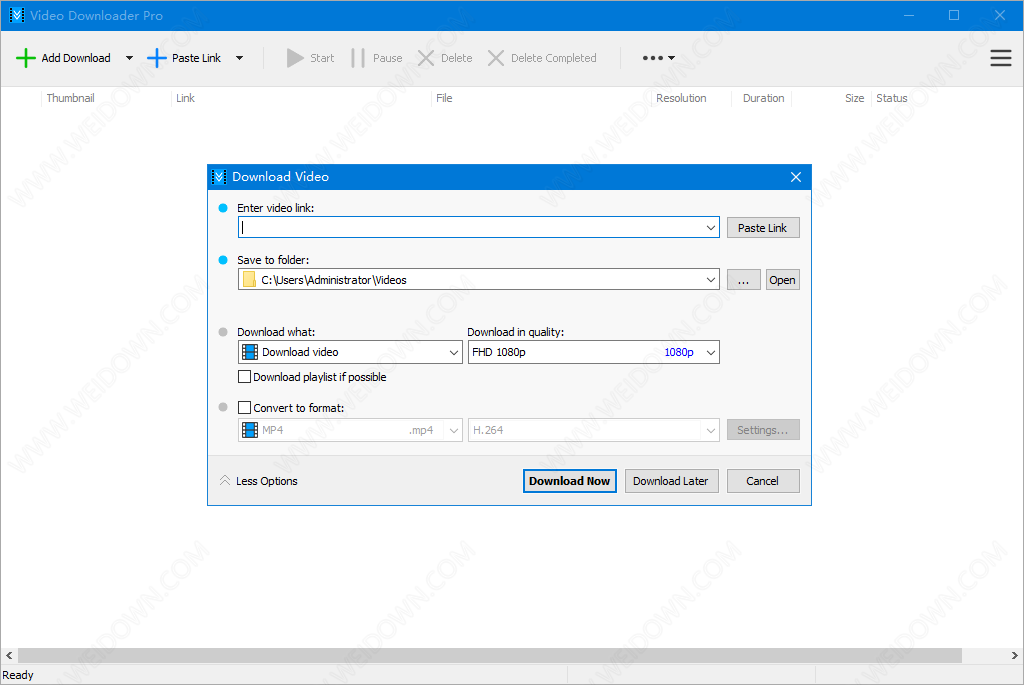
Task: Click the Add Download toolbar label
Action: tap(76, 58)
